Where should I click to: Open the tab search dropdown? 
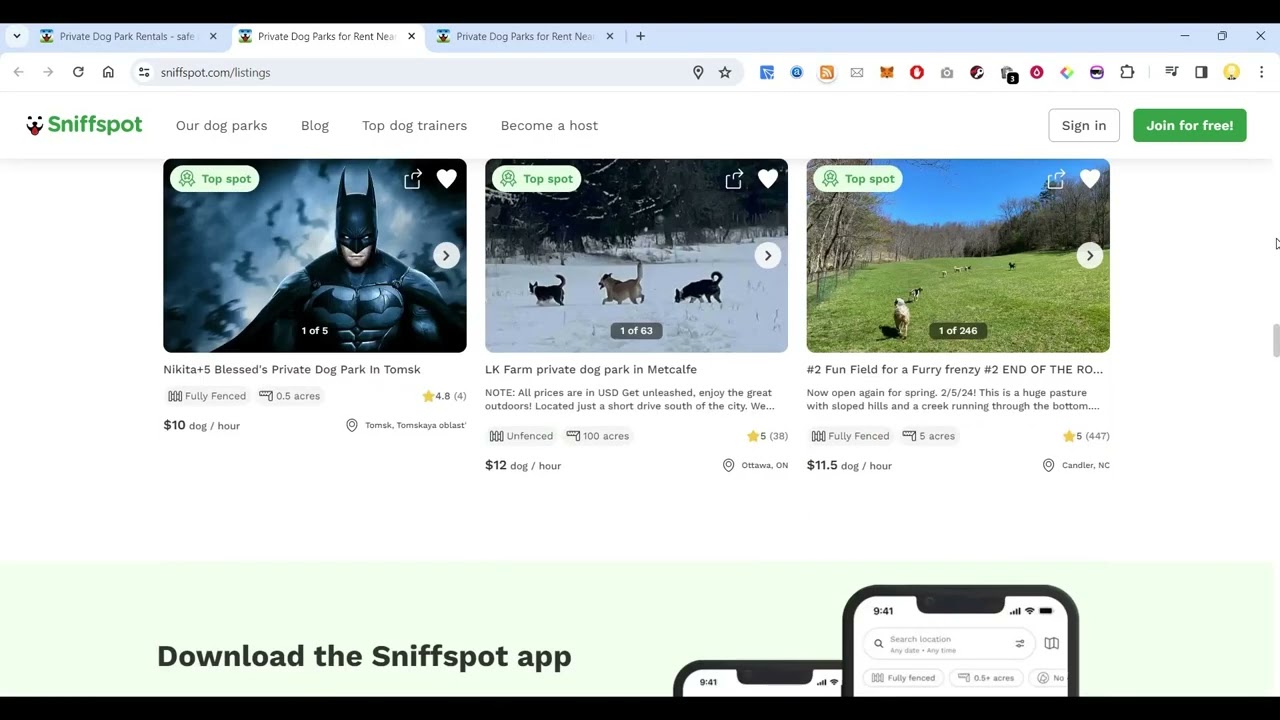coord(17,36)
